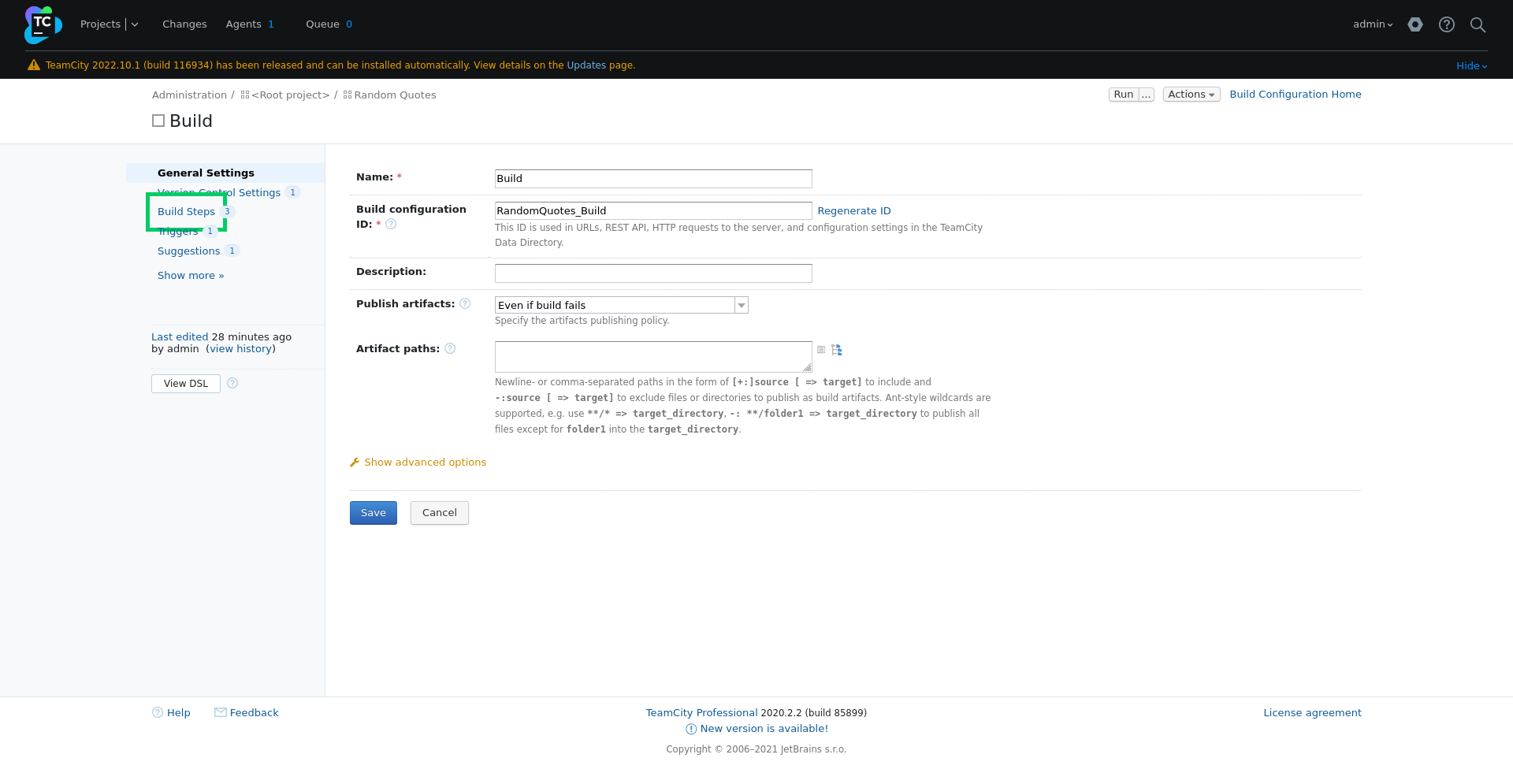The width and height of the screenshot is (1513, 784).
Task: Open Suggestions in sidebar
Action: (x=188, y=251)
